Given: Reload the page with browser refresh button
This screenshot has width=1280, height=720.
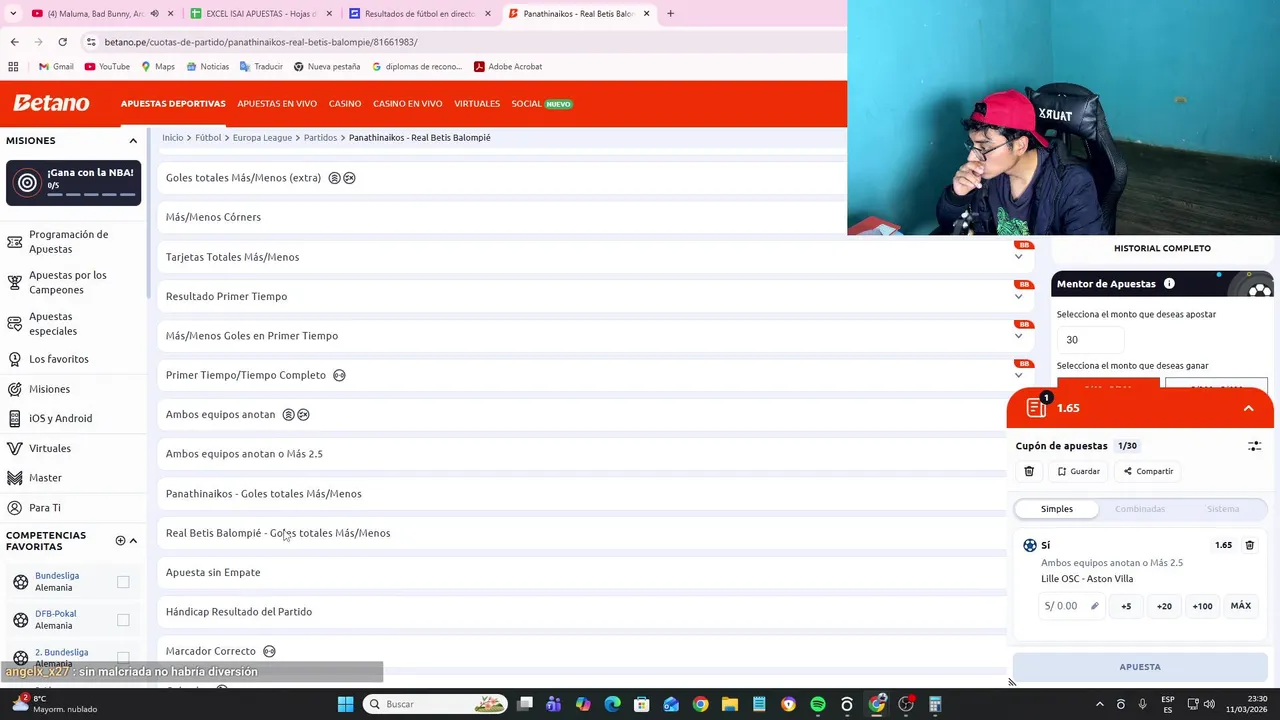Looking at the screenshot, I should tap(62, 42).
